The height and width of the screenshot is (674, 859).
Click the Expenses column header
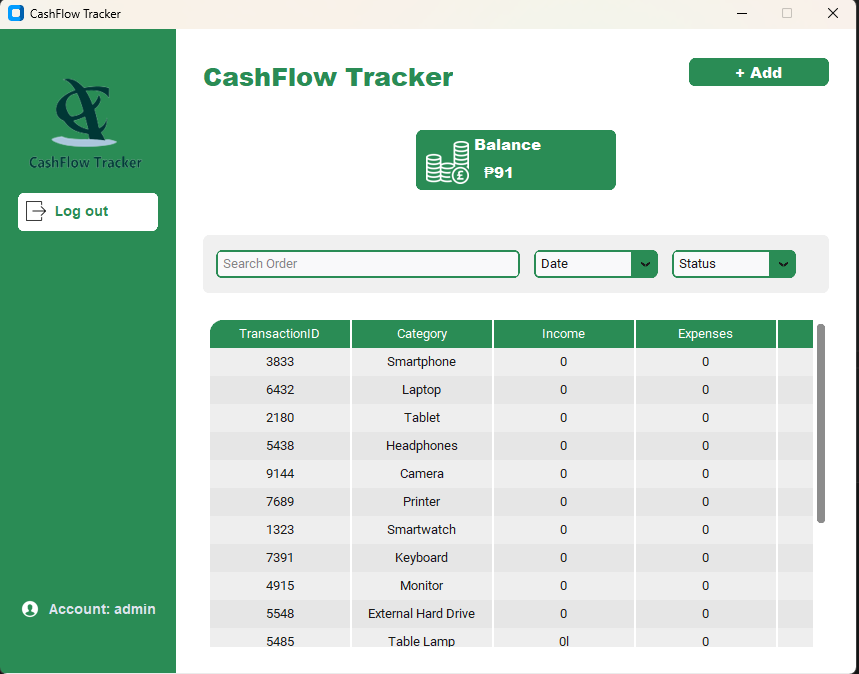tap(705, 333)
